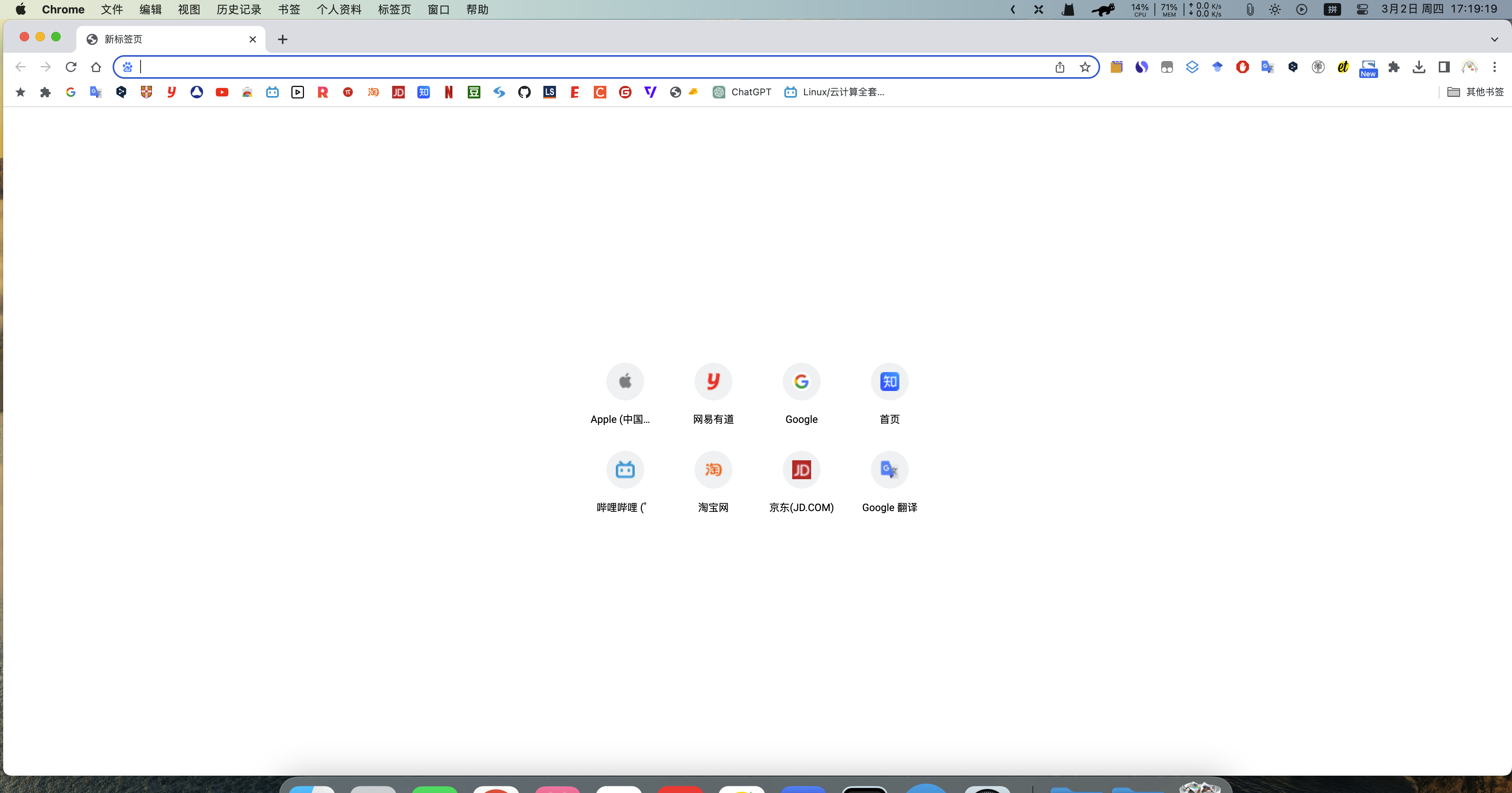Open Chrome three-dot menu
The image size is (1512, 793).
pyautogui.click(x=1494, y=67)
